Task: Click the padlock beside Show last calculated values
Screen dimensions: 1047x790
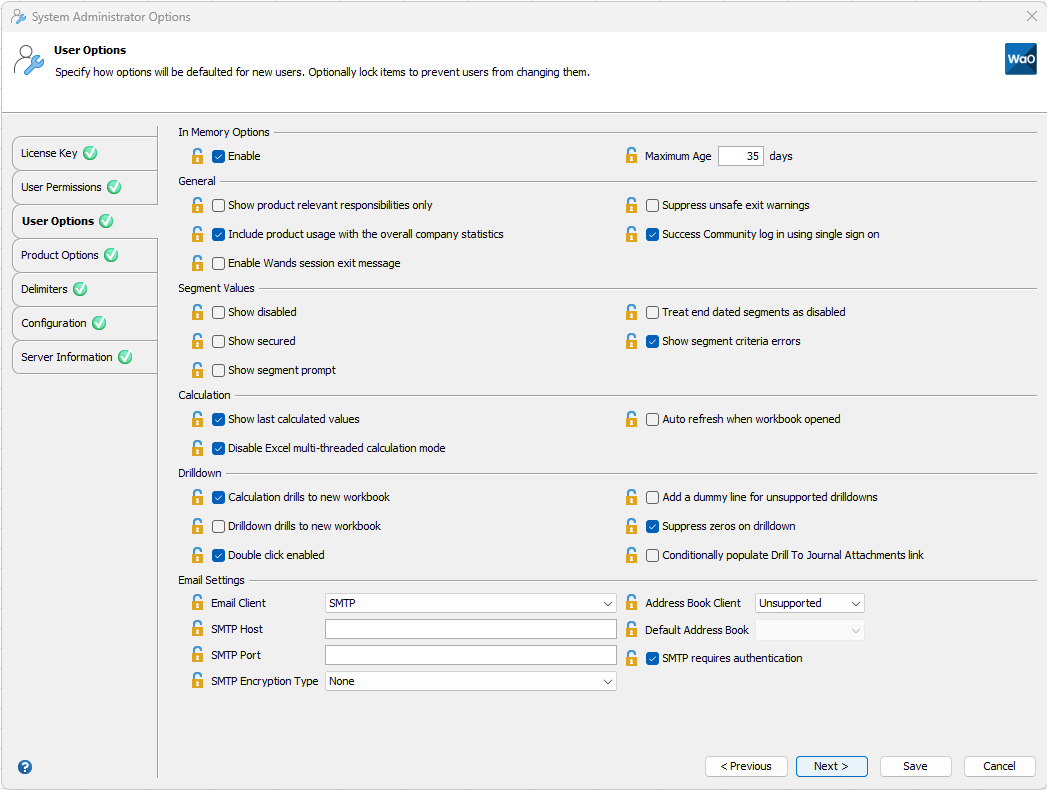Action: 197,419
